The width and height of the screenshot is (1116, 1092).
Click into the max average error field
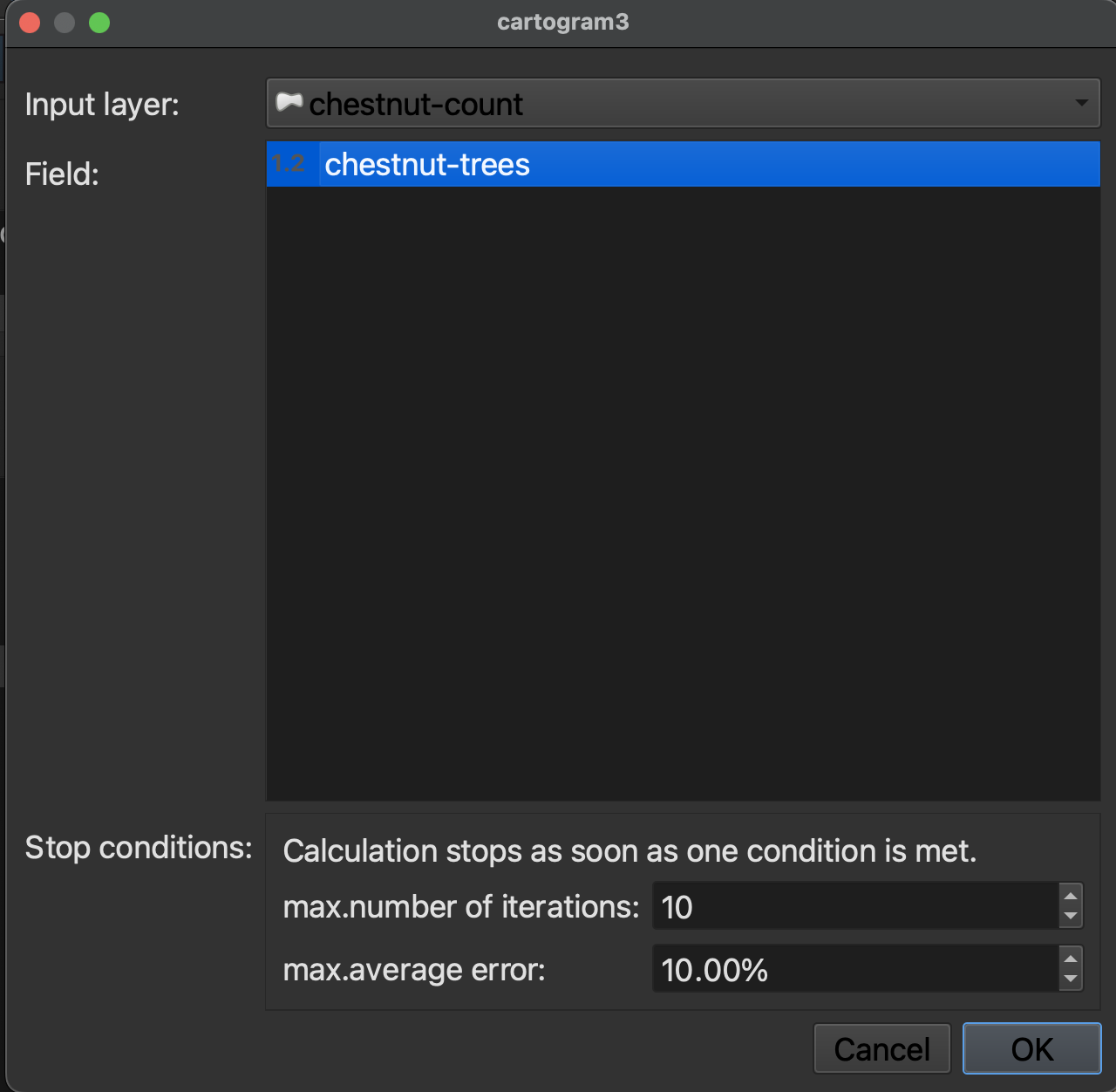(x=854, y=970)
